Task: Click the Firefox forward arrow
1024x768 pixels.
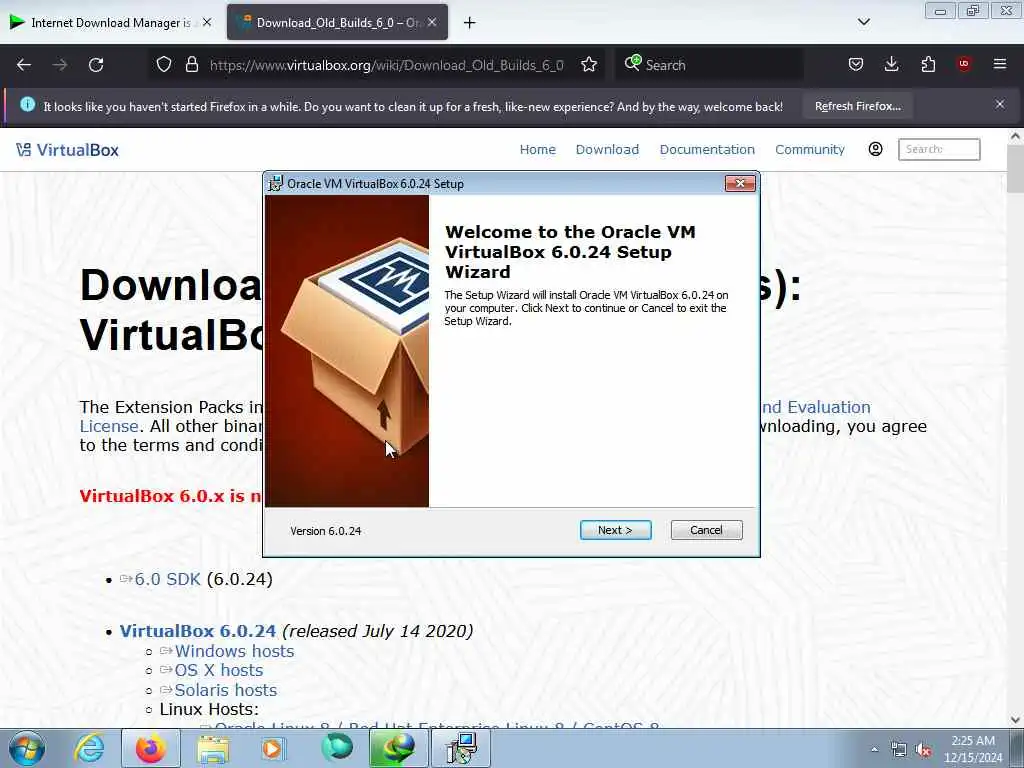Action: [x=60, y=65]
